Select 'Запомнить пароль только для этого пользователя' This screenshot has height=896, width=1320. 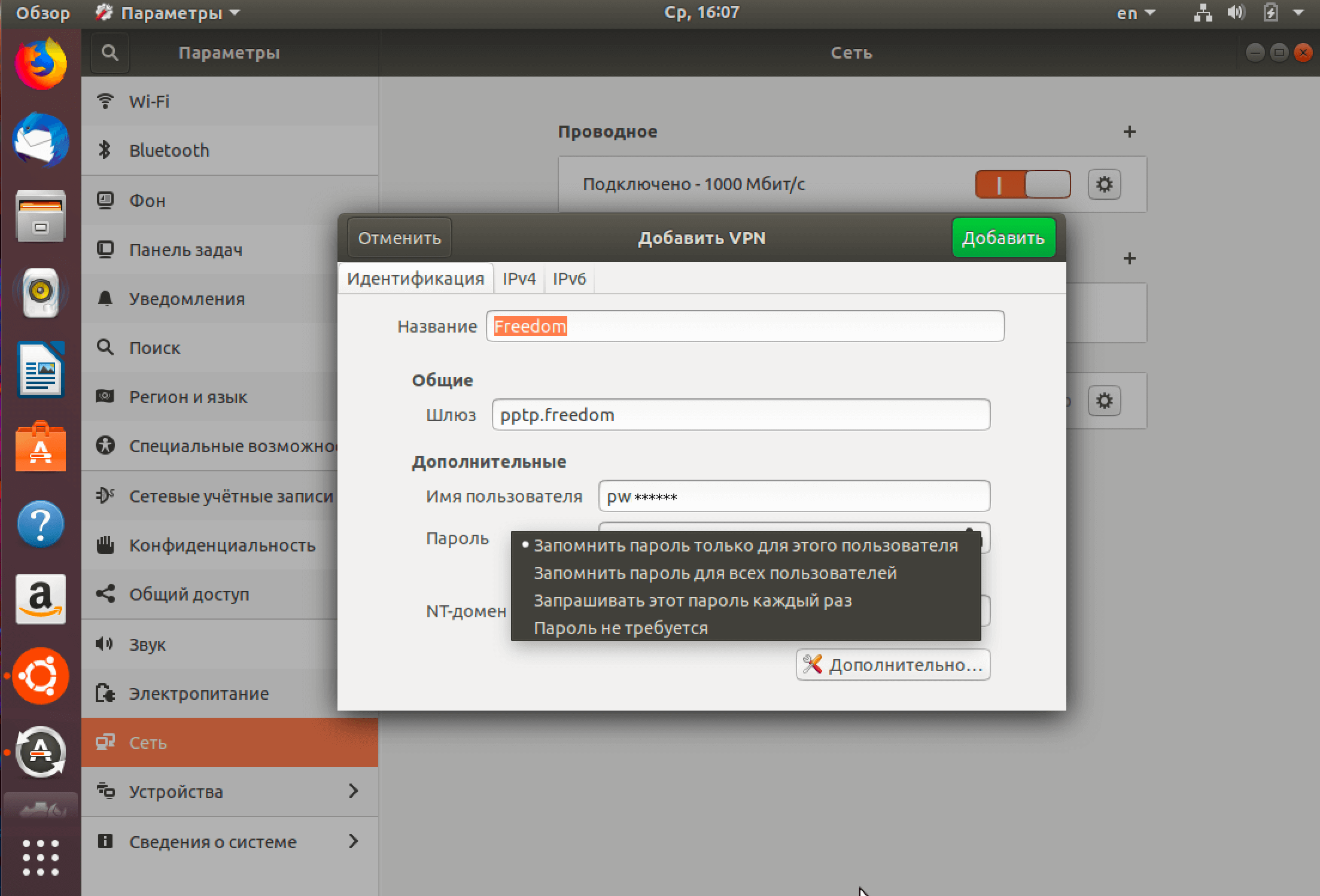(745, 545)
